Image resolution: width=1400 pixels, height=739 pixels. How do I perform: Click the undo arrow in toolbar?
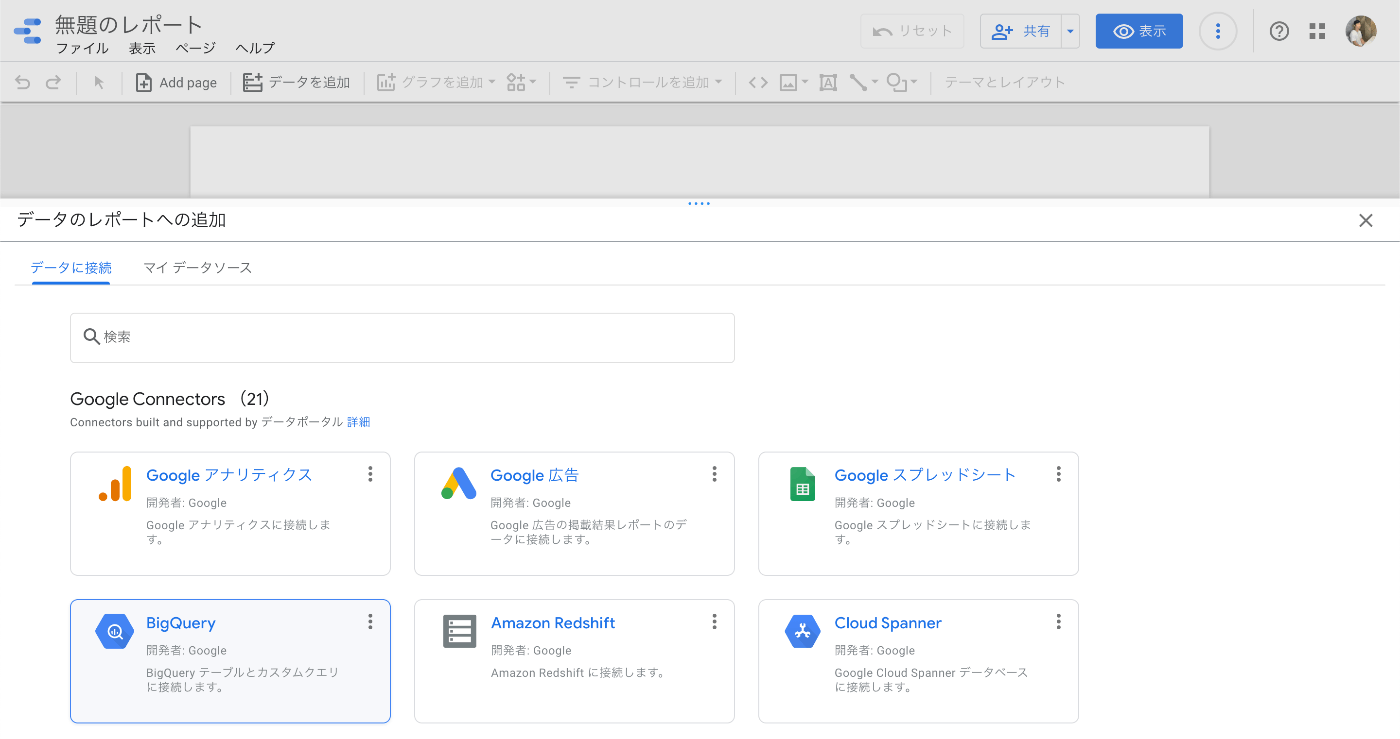pyautogui.click(x=23, y=83)
